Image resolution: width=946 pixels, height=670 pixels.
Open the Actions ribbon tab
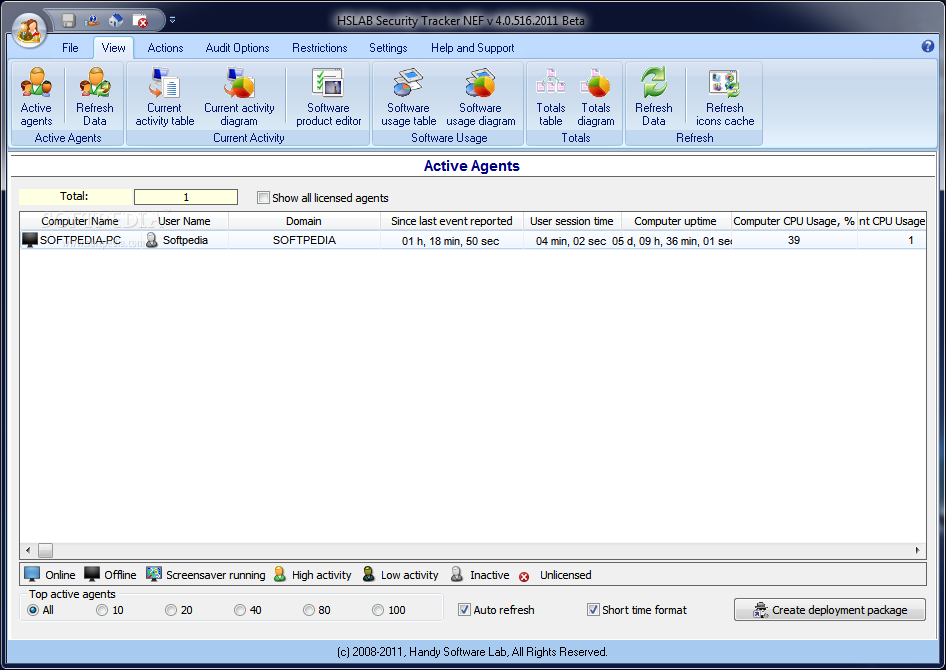tap(165, 48)
